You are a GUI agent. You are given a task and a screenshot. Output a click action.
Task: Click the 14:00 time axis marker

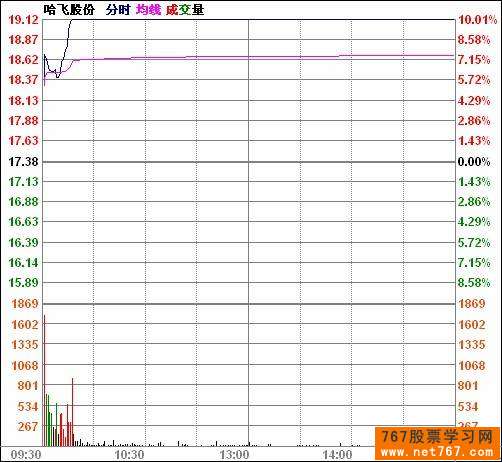click(x=337, y=455)
